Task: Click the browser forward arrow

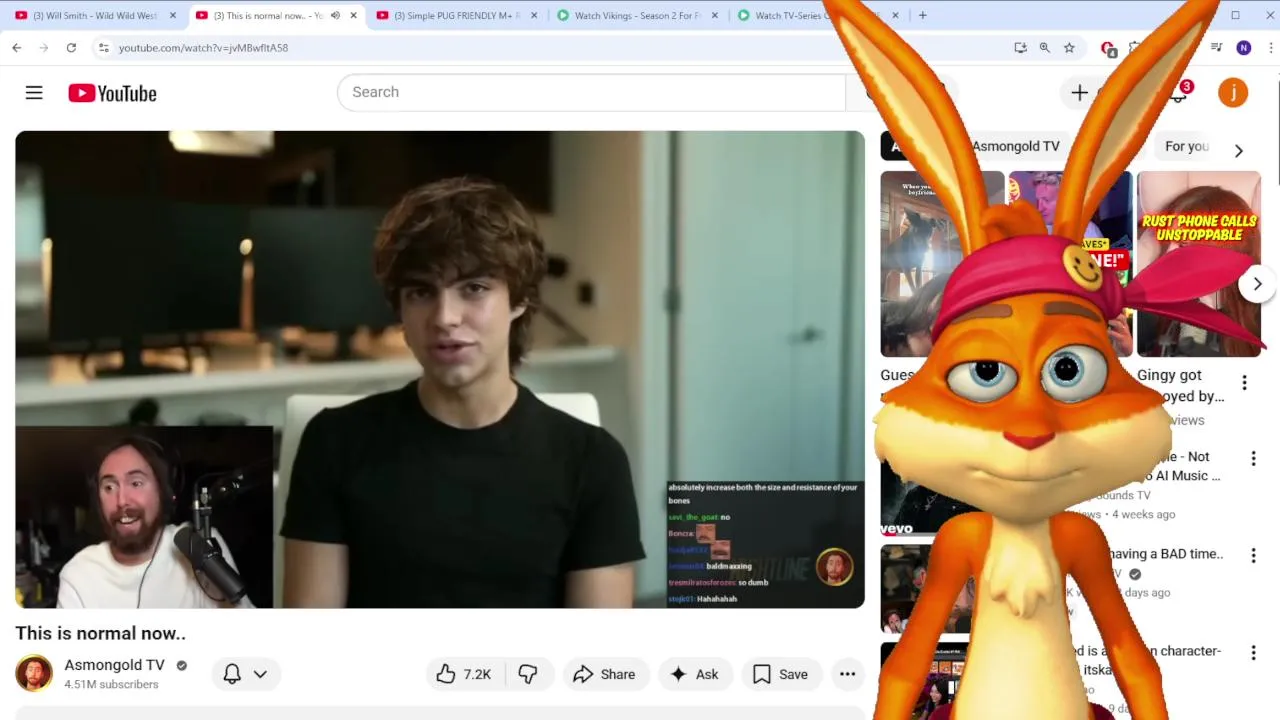Action: [44, 47]
